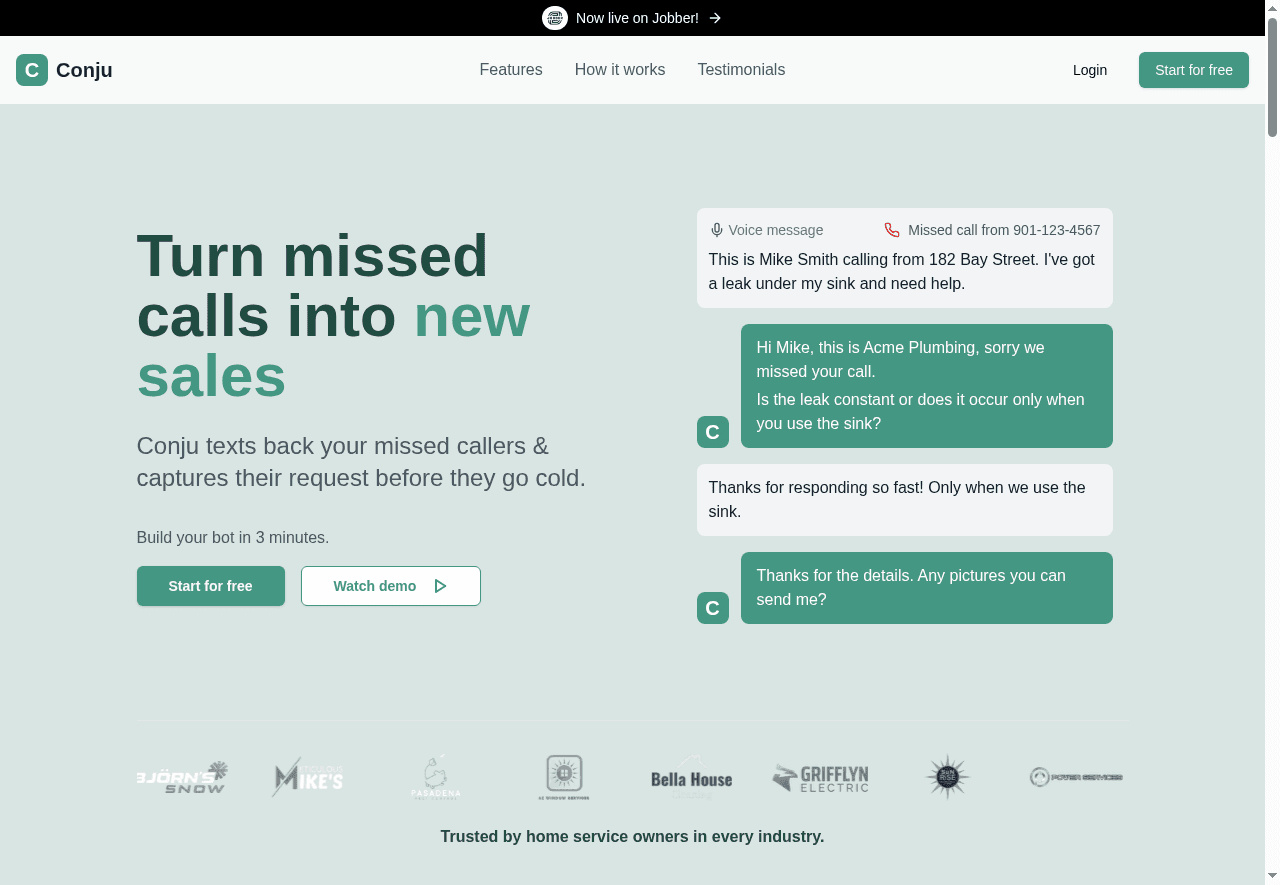Click the Bjorn's Snow logo
The height and width of the screenshot is (885, 1280).
183,777
